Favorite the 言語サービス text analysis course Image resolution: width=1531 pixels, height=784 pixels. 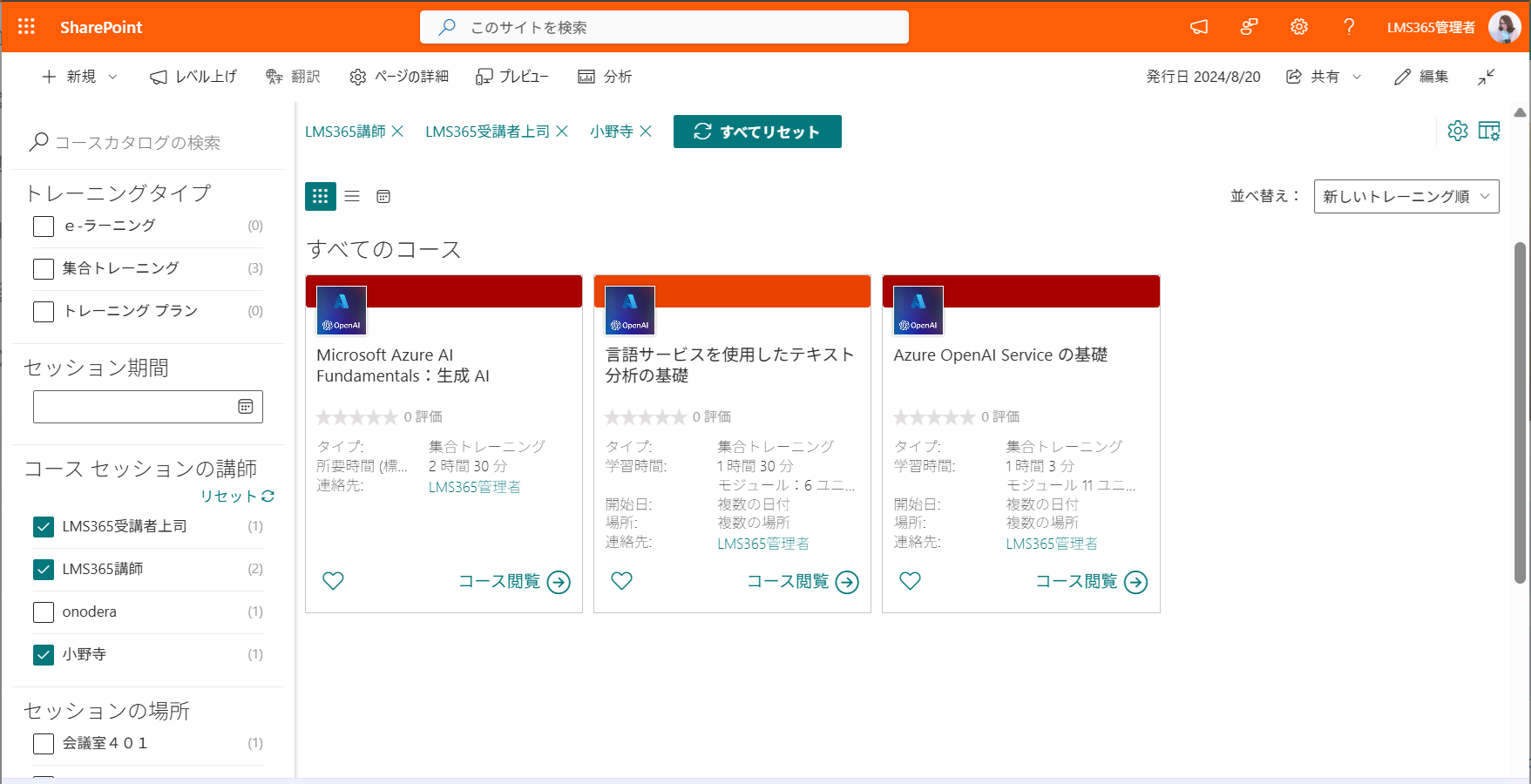click(x=621, y=581)
